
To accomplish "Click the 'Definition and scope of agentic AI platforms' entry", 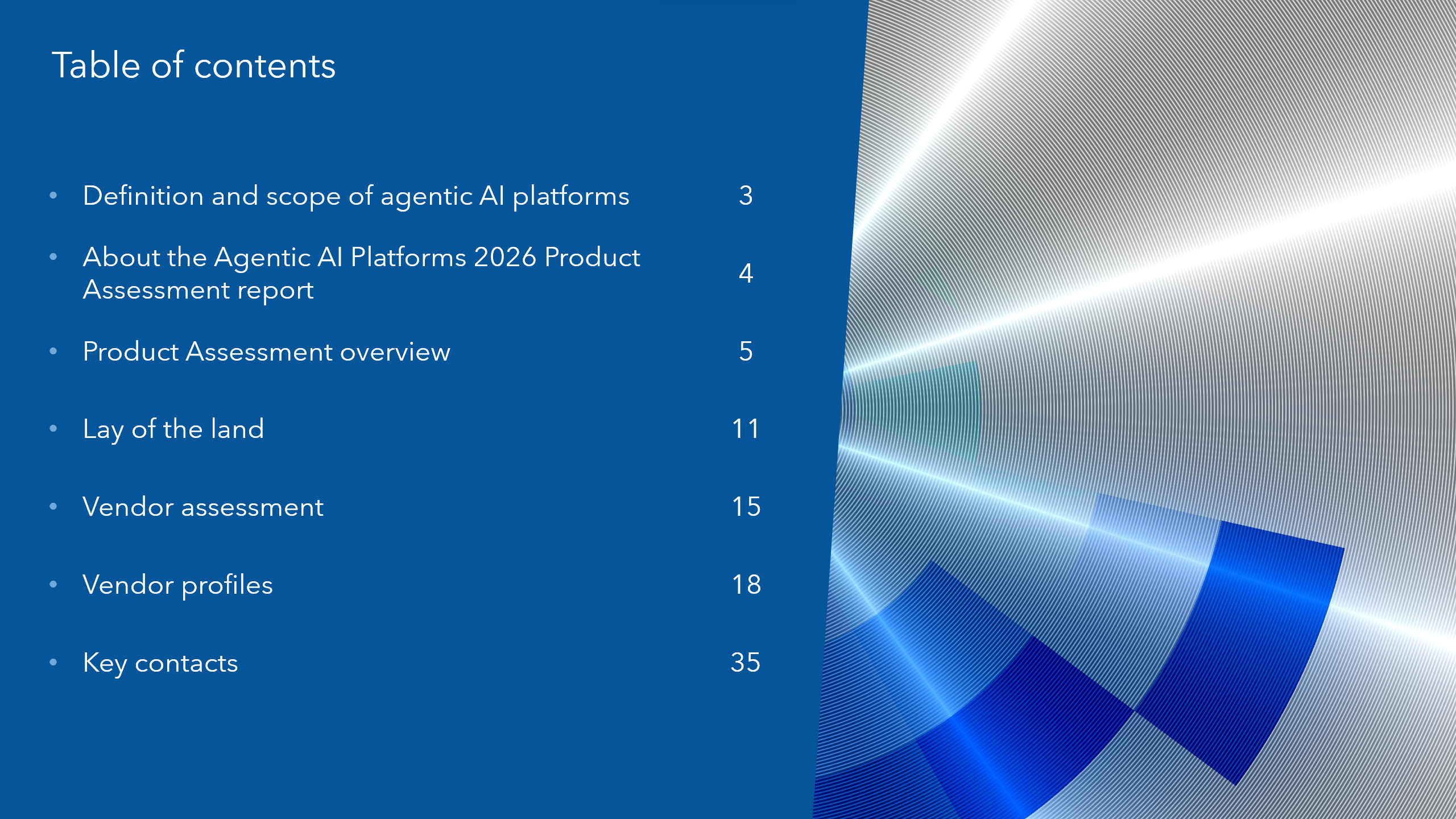I will [x=356, y=196].
